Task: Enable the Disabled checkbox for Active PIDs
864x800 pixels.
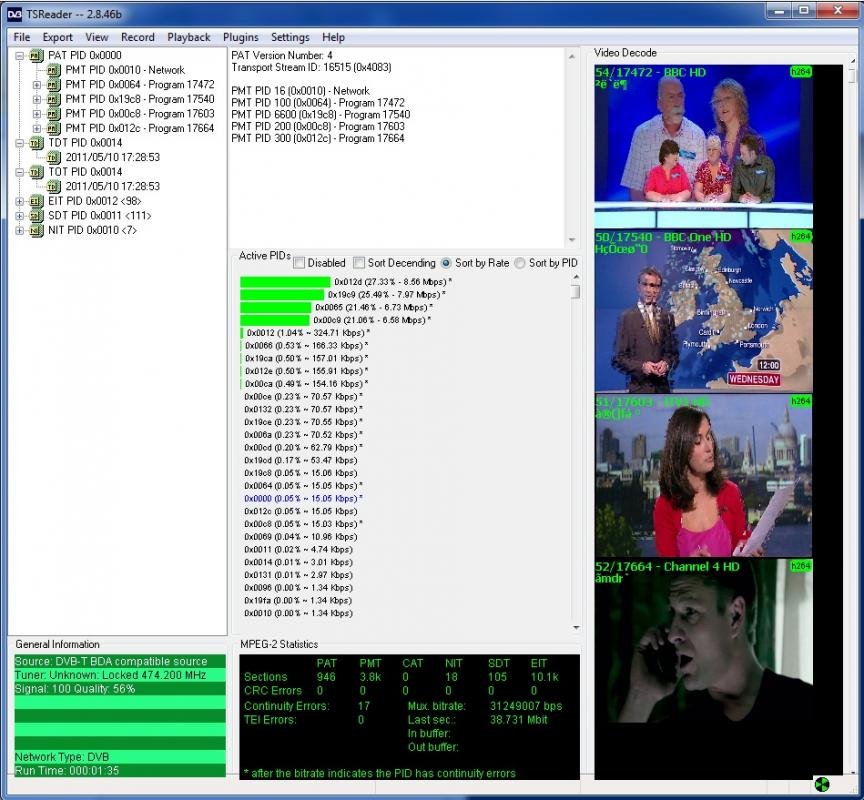Action: 299,263
